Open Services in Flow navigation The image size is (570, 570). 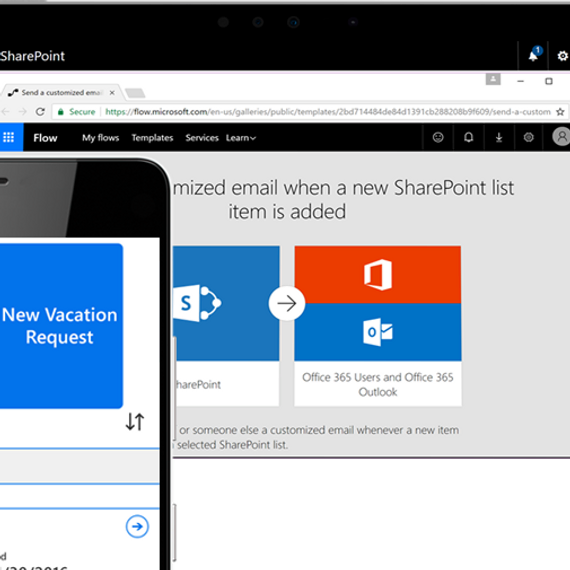tap(202, 138)
